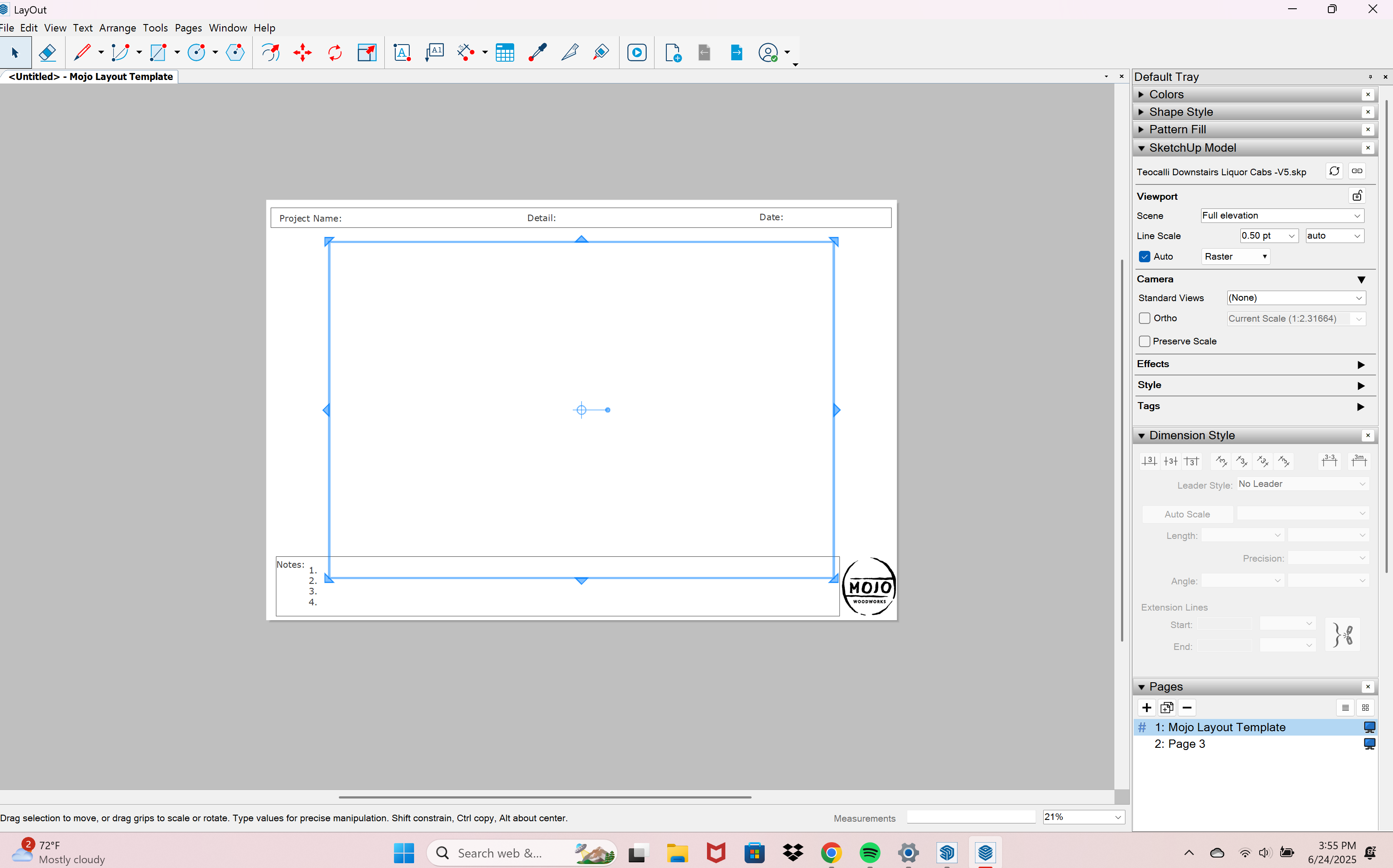This screenshot has width=1393, height=868.
Task: Delete the selected page
Action: tap(1187, 708)
